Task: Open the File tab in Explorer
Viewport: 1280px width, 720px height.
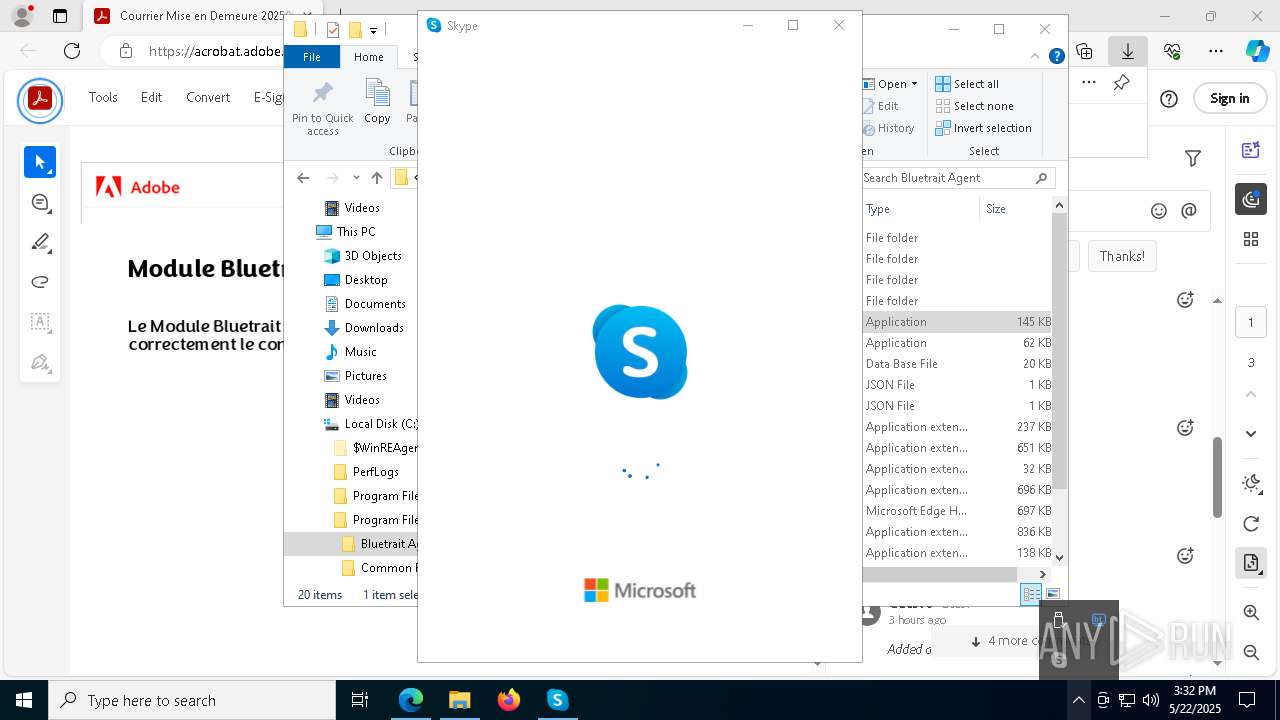Action: click(x=312, y=57)
